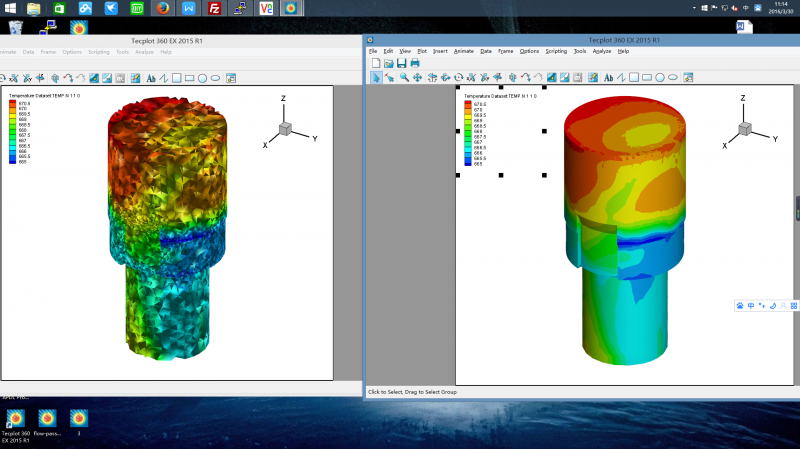Open the Plot menu in right window

coord(421,51)
